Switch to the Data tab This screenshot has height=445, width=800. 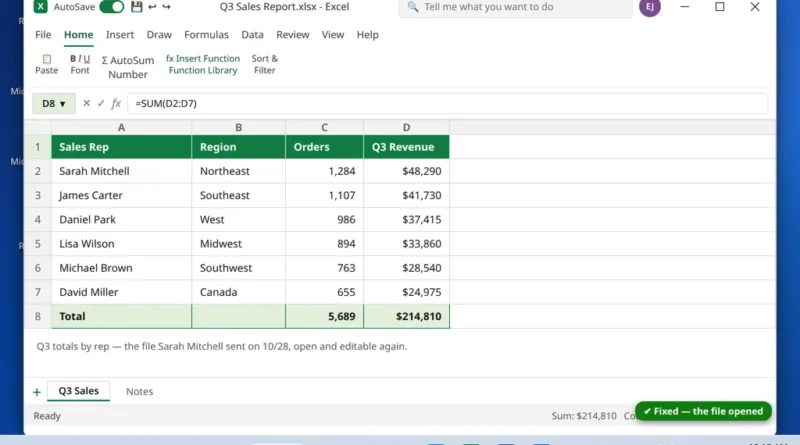point(253,35)
